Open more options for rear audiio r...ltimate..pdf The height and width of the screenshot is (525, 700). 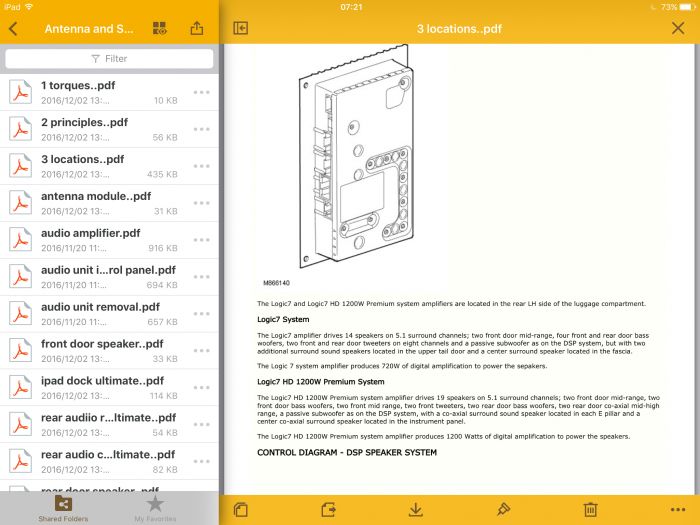click(202, 425)
